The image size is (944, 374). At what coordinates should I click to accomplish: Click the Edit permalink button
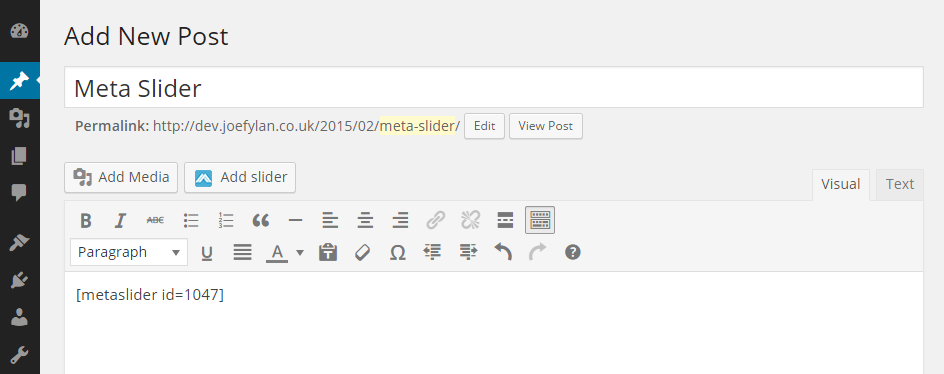[x=484, y=126]
